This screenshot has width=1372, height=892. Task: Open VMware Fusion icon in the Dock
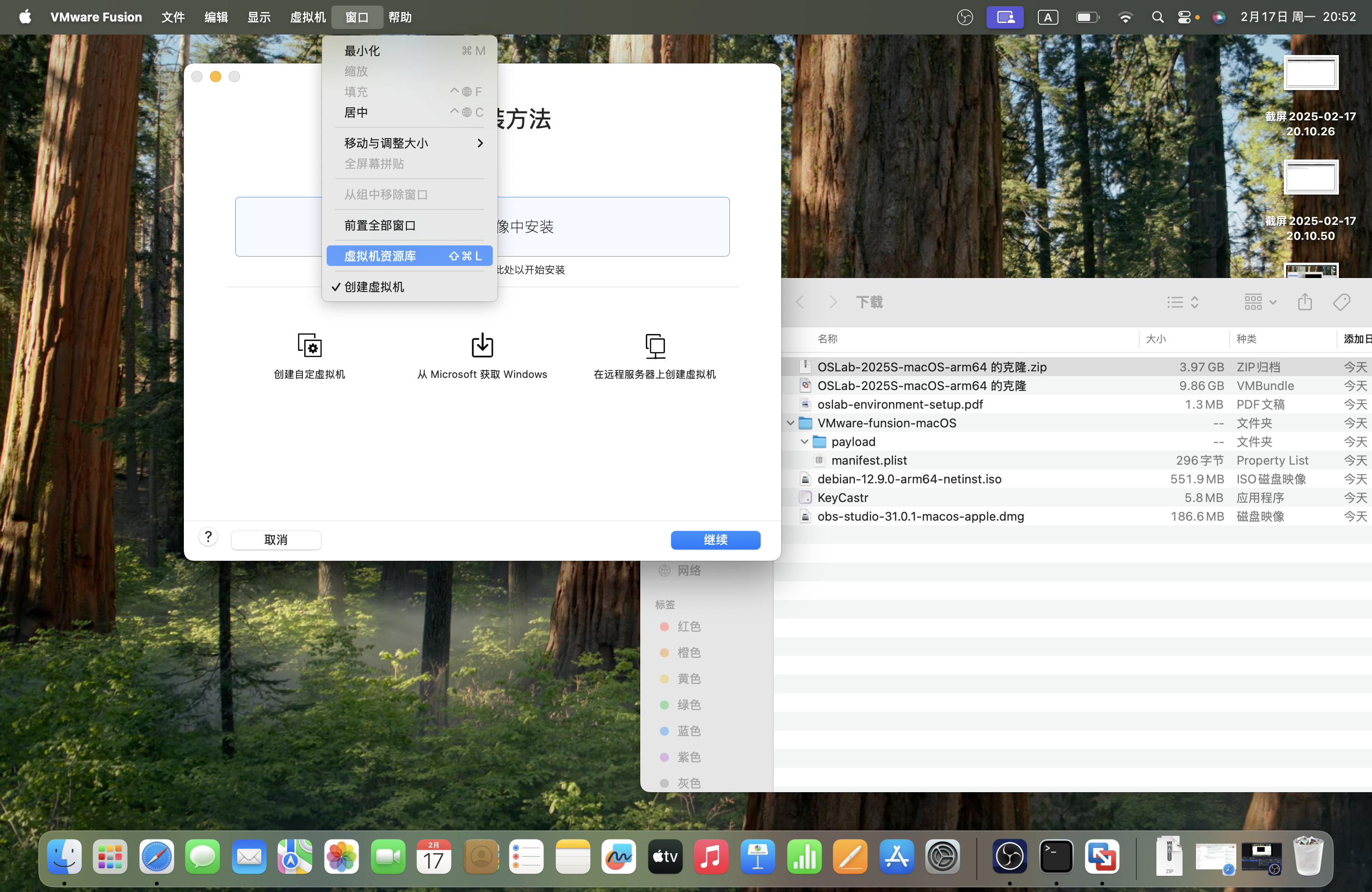click(x=1102, y=857)
